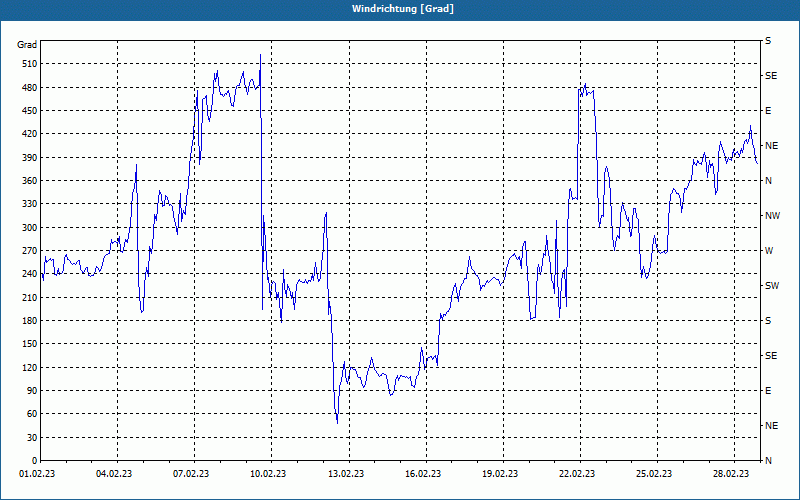
Task: Click the 420 y-axis value
Action: point(30,134)
